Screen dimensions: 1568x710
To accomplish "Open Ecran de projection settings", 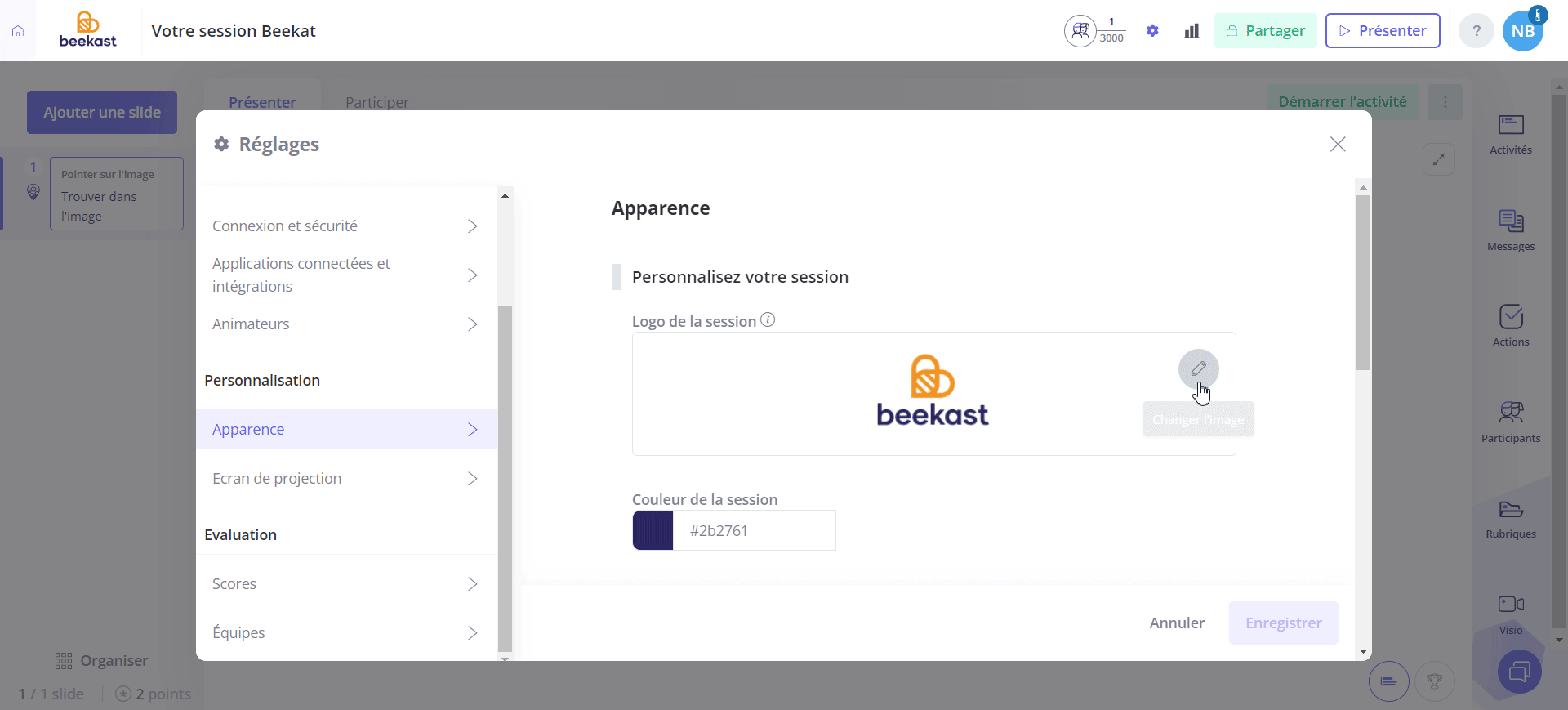I will (346, 479).
